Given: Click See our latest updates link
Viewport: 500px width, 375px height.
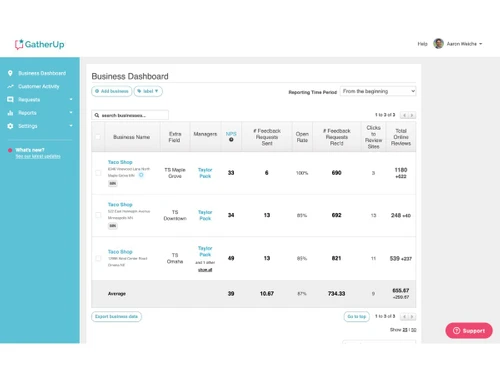Looking at the screenshot, I should pyautogui.click(x=38, y=156).
